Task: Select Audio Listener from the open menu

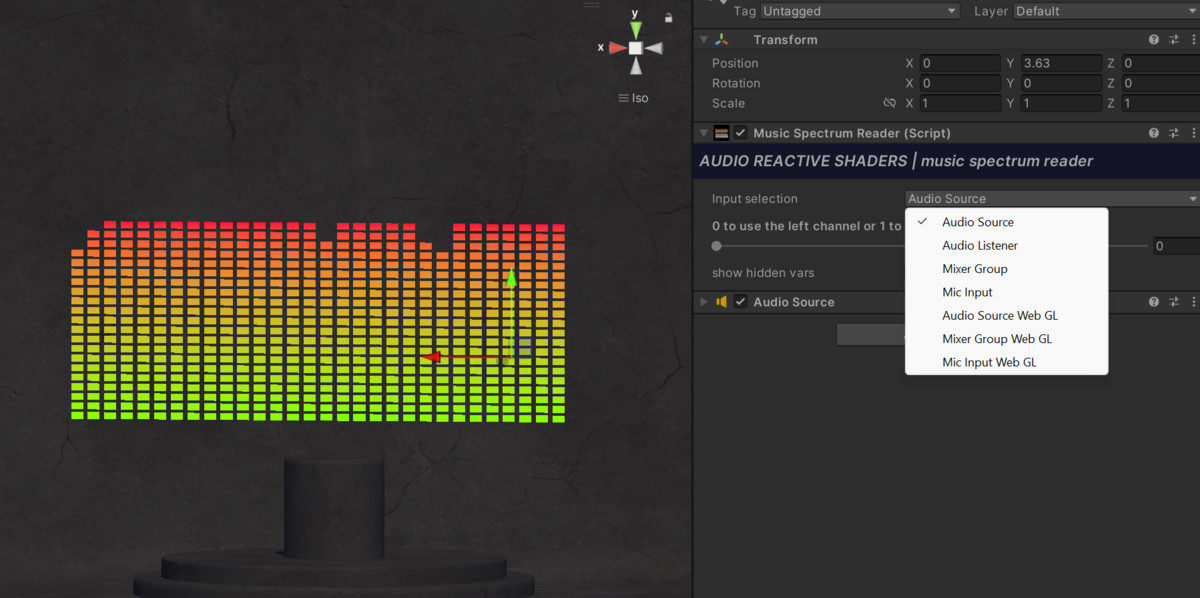Action: [979, 245]
